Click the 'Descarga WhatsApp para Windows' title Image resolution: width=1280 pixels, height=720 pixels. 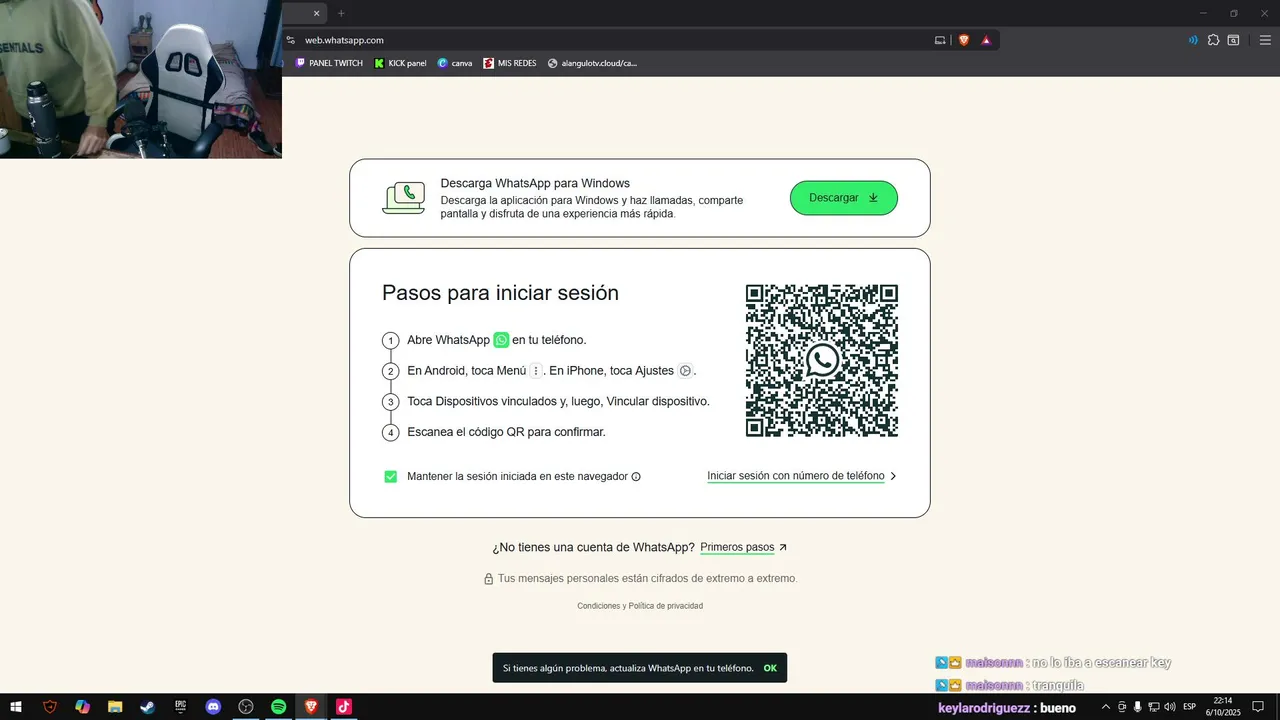535,184
